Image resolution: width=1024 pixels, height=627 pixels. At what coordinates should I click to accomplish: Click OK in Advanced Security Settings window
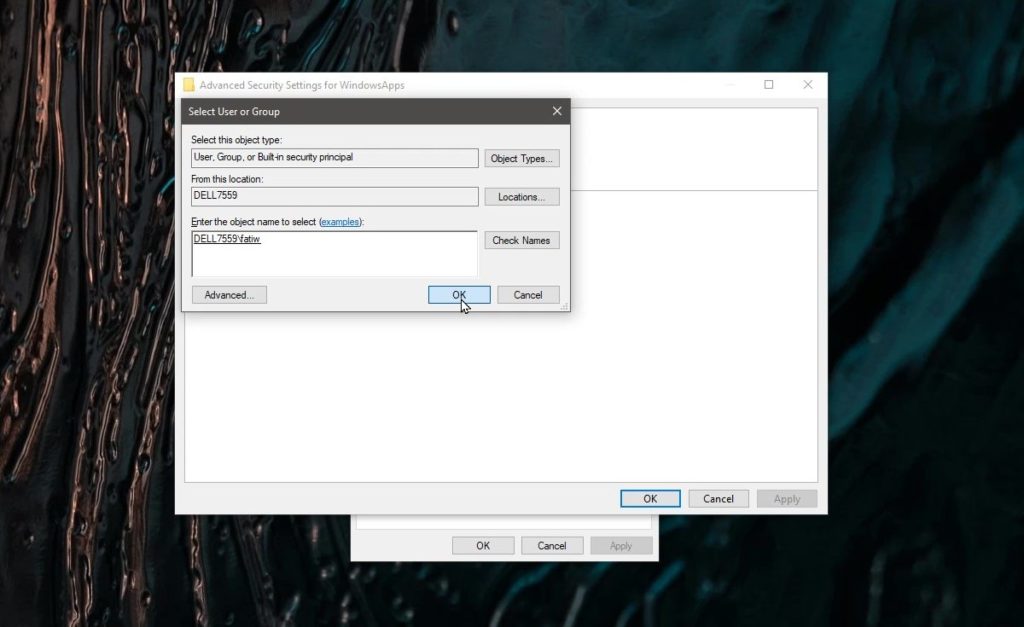650,498
